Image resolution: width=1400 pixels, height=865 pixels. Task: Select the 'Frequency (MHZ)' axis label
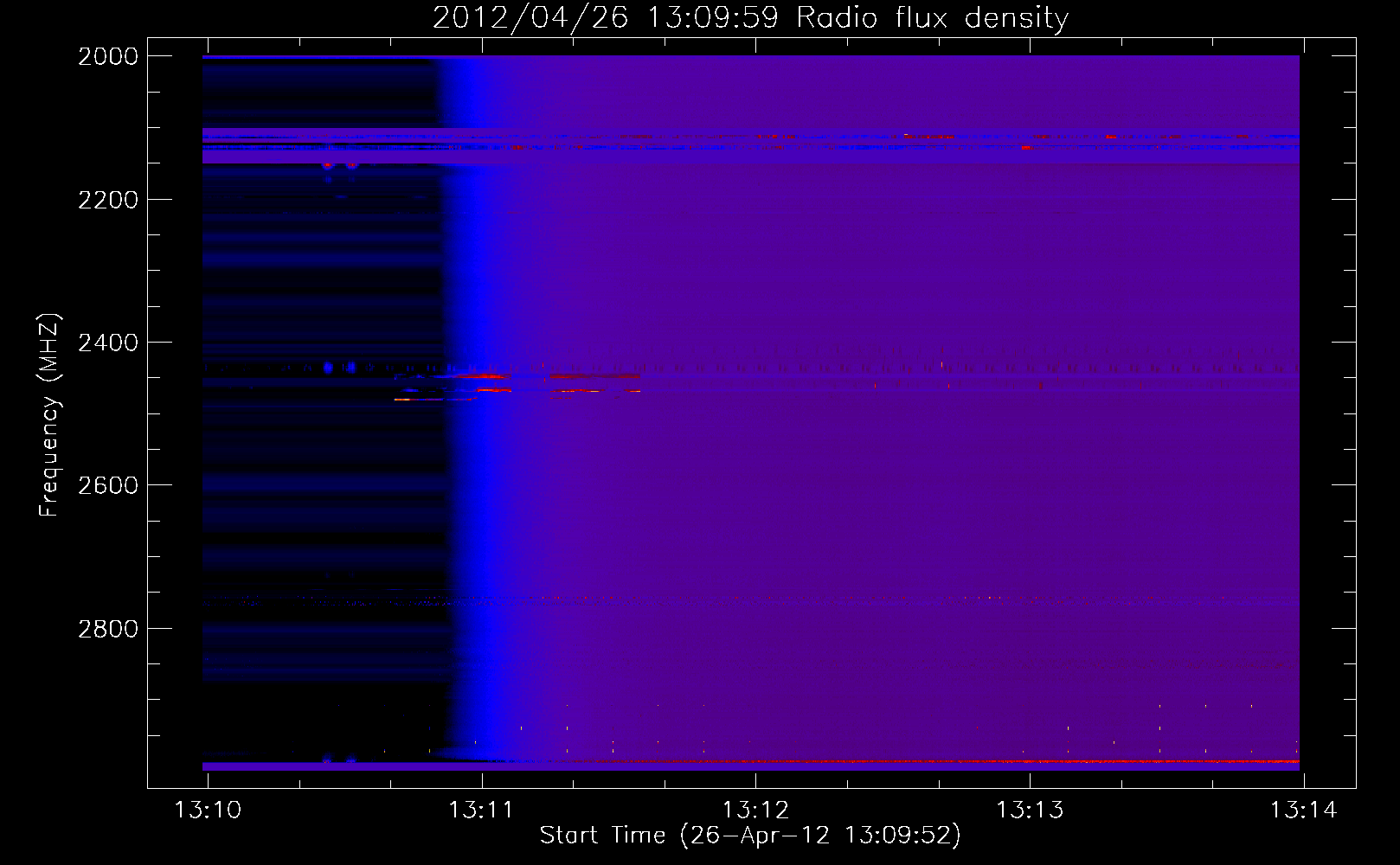click(x=50, y=414)
